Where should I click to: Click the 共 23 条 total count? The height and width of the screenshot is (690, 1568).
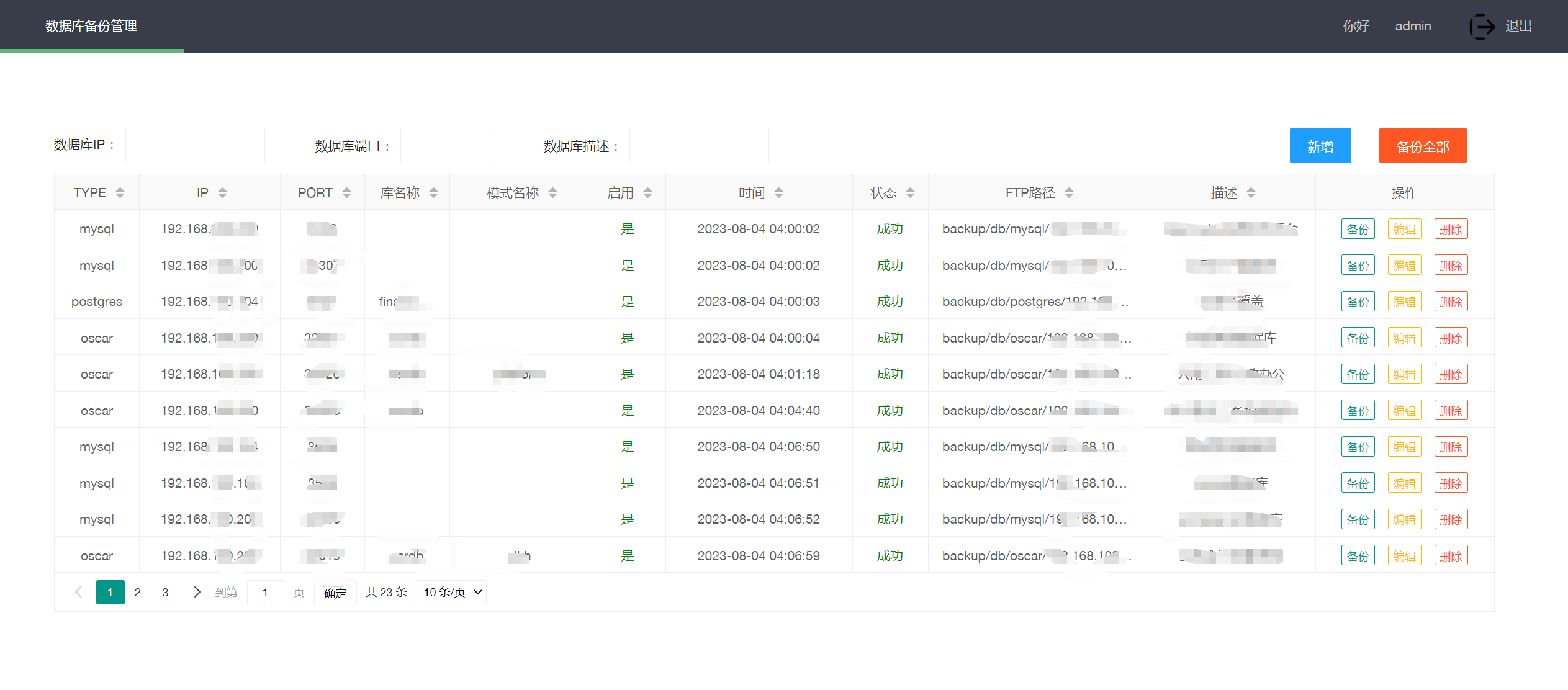click(386, 592)
